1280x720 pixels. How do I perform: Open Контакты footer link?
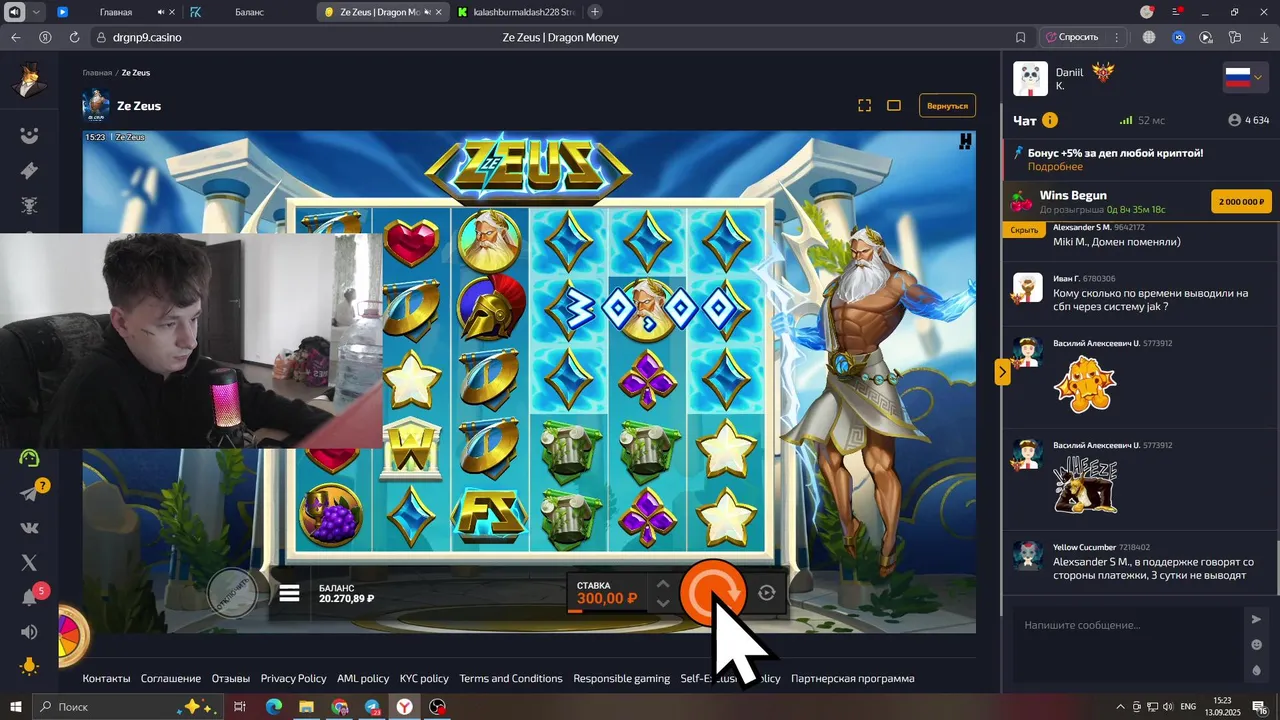[106, 678]
